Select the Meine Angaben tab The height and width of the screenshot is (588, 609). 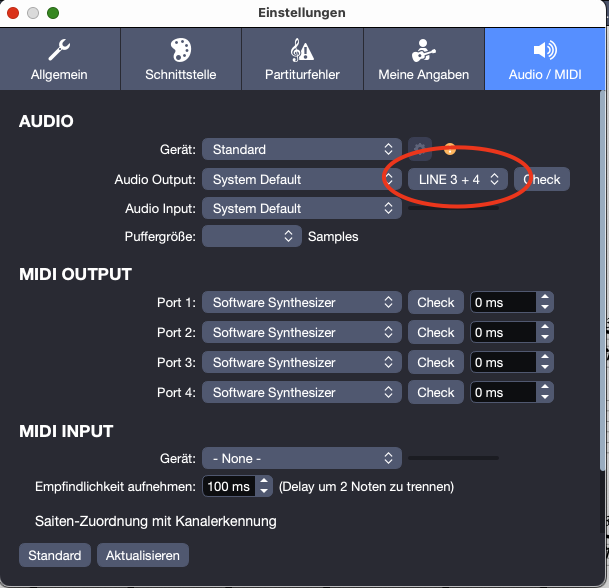(424, 60)
